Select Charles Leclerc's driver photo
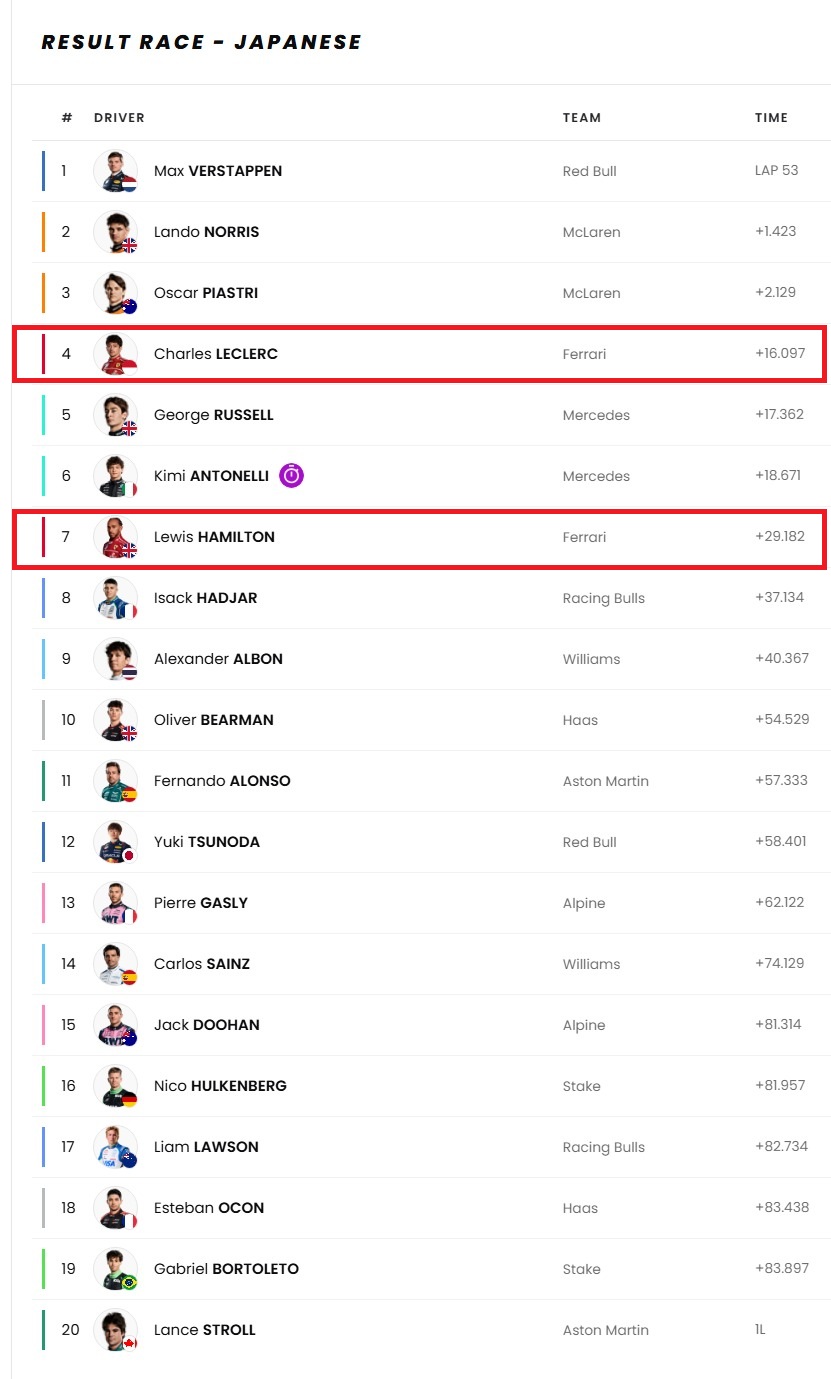The width and height of the screenshot is (831, 1379). coord(115,354)
